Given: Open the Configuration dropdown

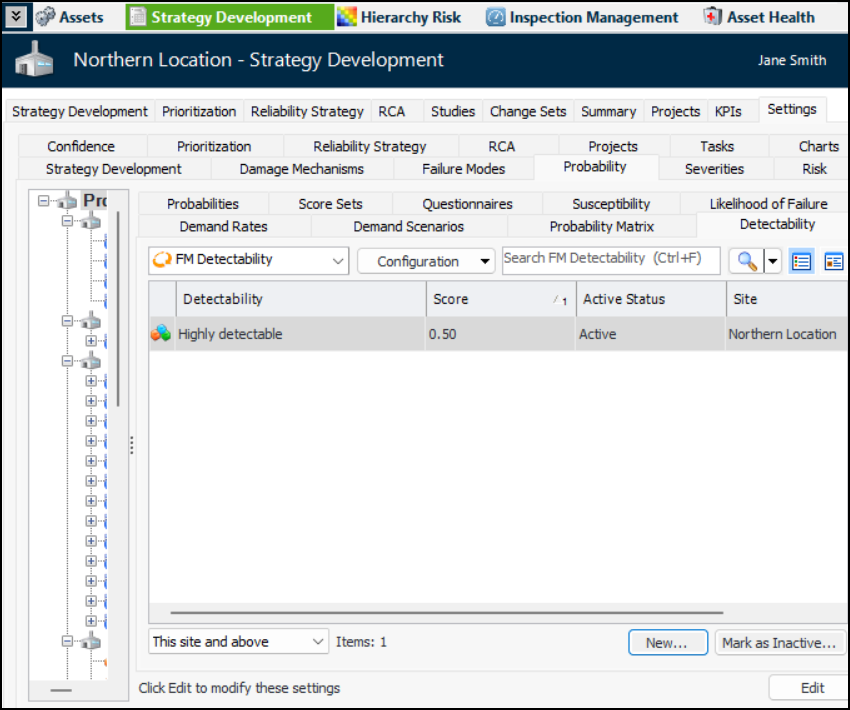Looking at the screenshot, I should [426, 261].
